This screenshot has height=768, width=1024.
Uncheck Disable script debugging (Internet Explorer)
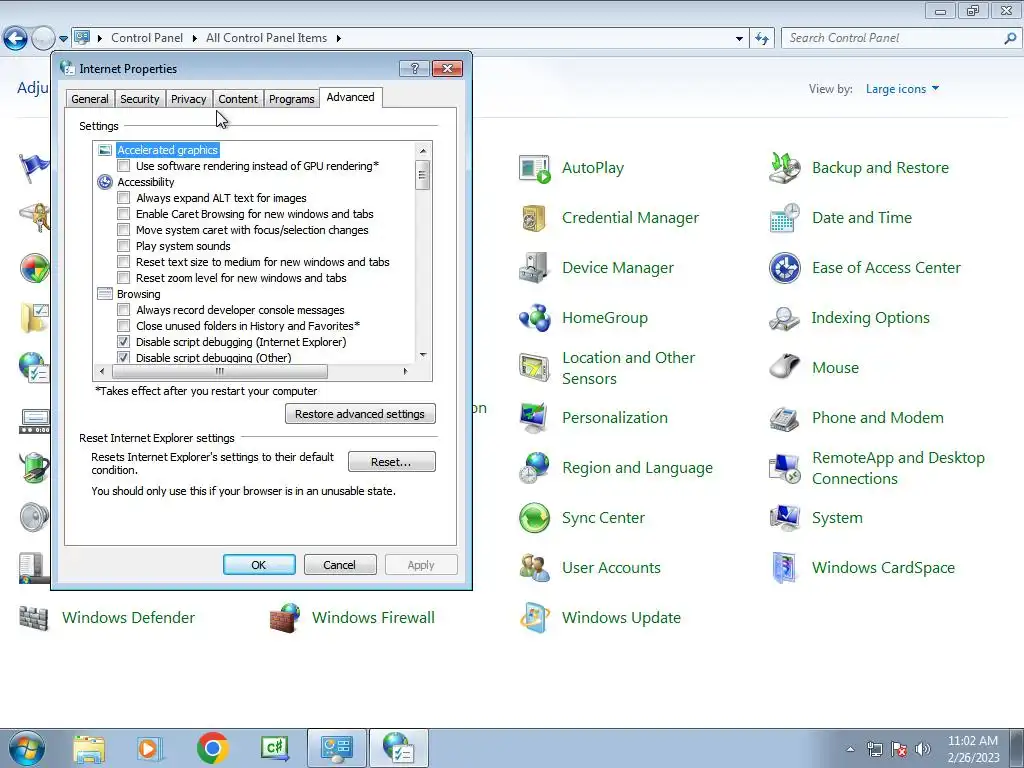click(123, 342)
